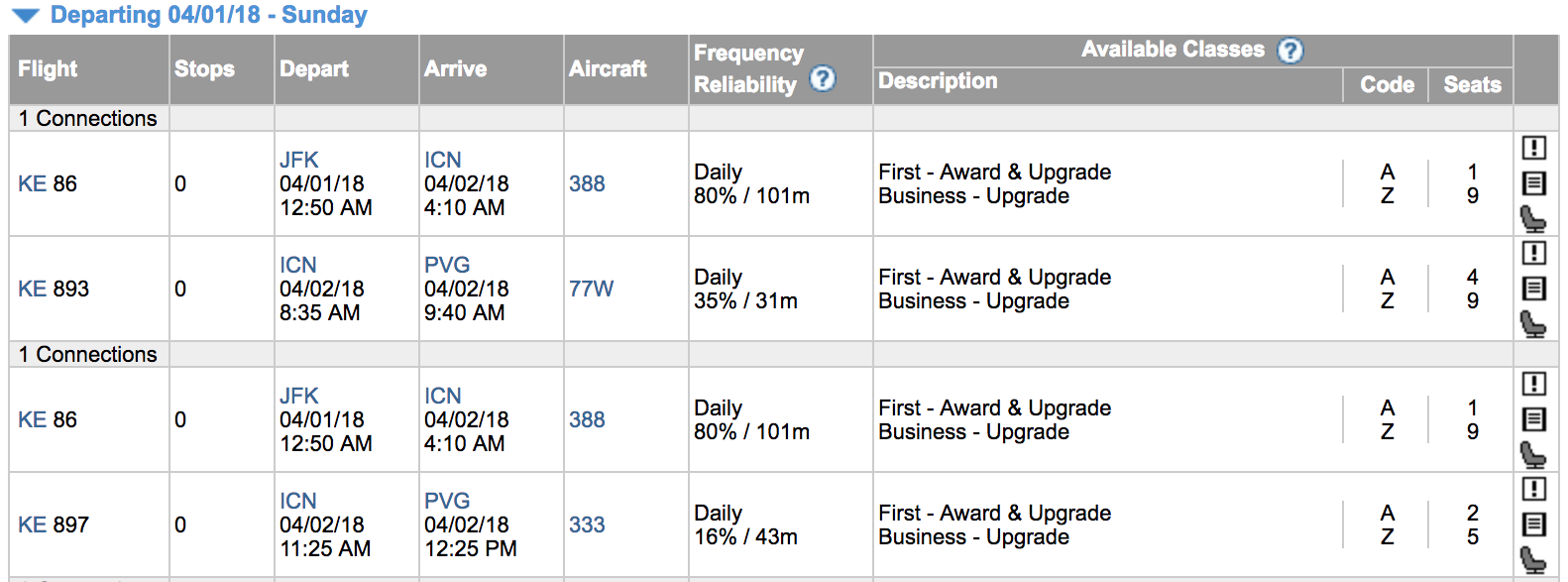Click alert icon for KE 897 flight
Screen dimensions: 1568x582
click(x=1533, y=489)
